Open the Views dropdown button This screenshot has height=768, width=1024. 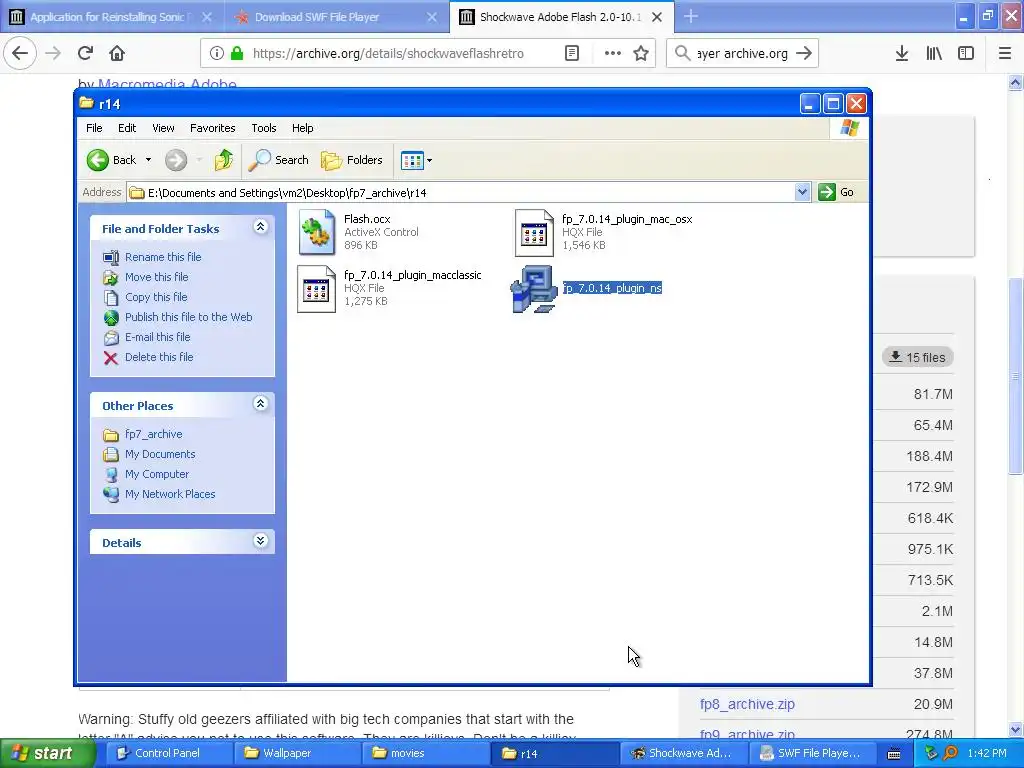[x=416, y=160]
